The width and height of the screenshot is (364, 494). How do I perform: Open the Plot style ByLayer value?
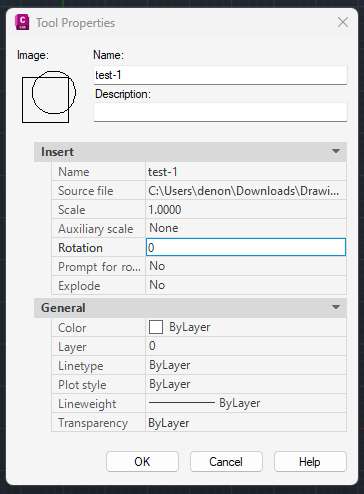246,384
